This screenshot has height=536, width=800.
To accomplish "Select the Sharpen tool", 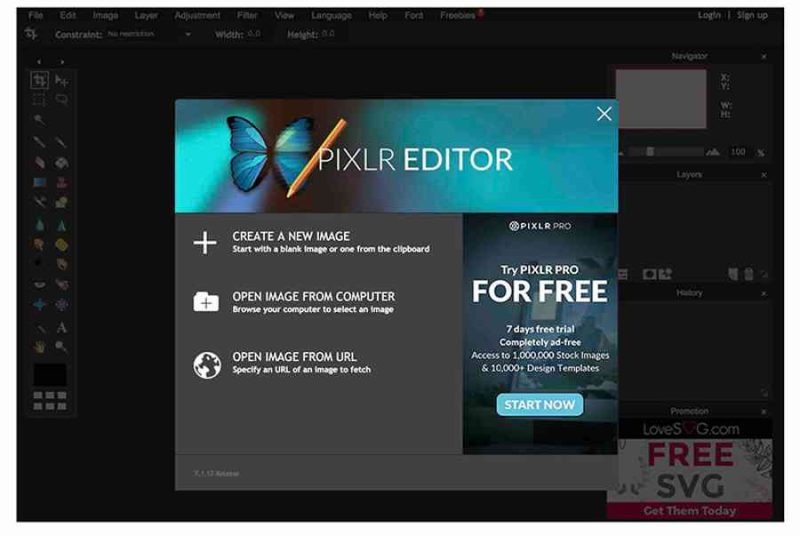I will tap(61, 225).
